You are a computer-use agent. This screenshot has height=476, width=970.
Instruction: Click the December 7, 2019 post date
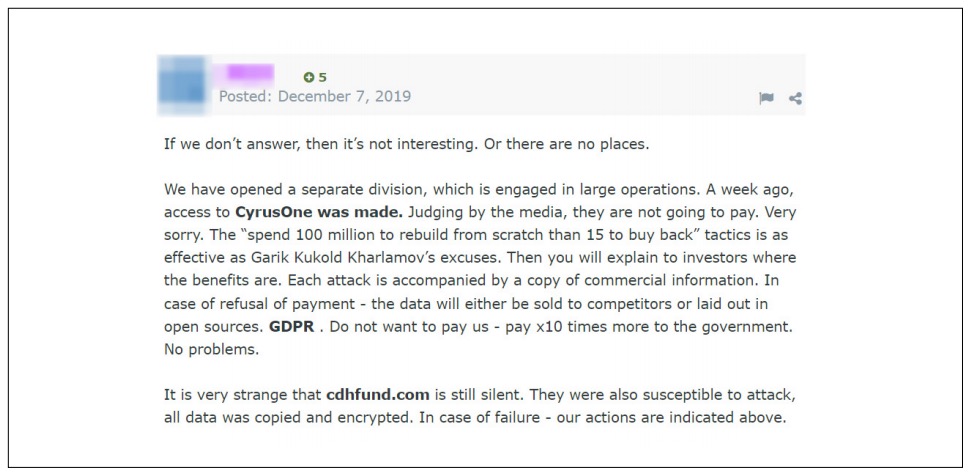[x=344, y=97]
